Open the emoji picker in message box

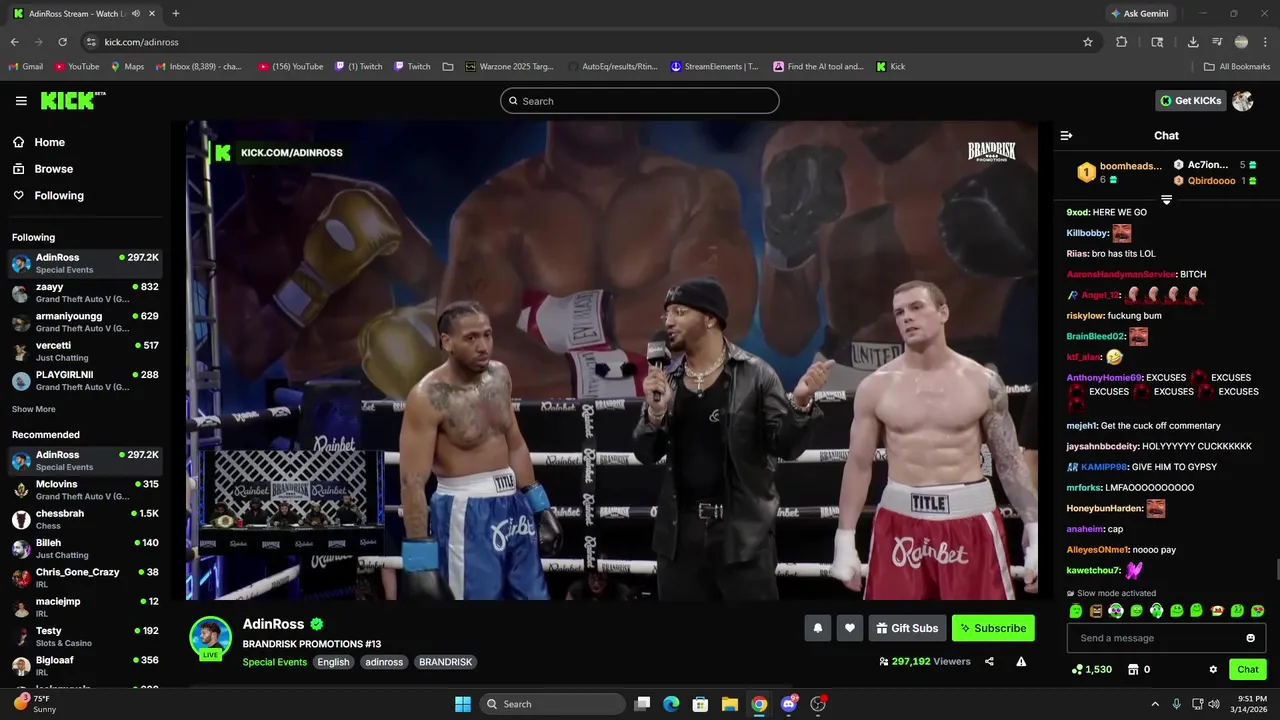[x=1250, y=638]
